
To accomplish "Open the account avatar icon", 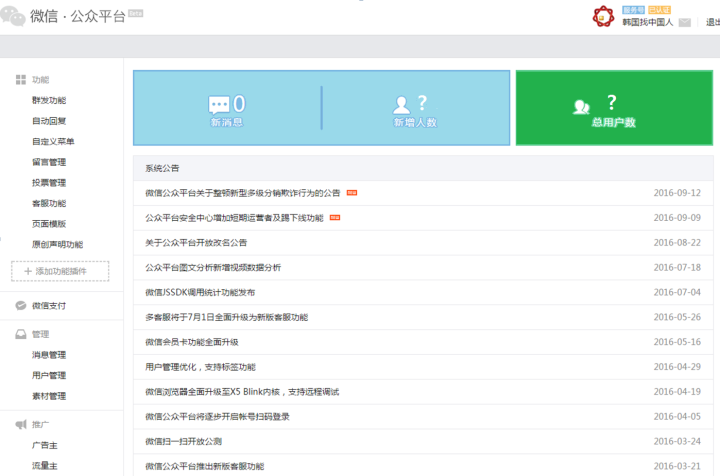I will tap(603, 17).
